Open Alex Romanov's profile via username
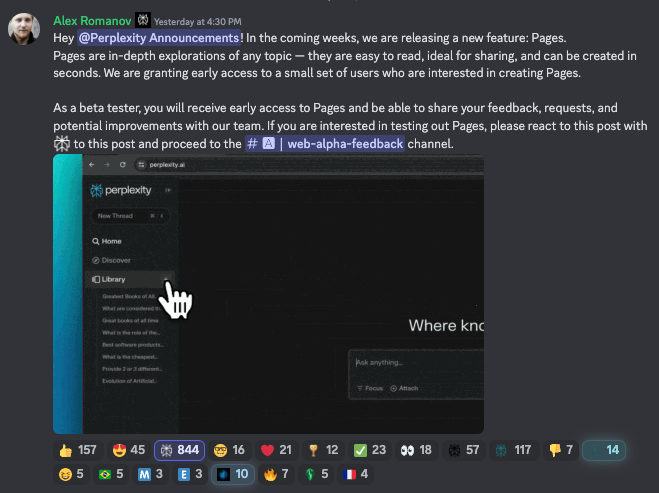 [92, 20]
